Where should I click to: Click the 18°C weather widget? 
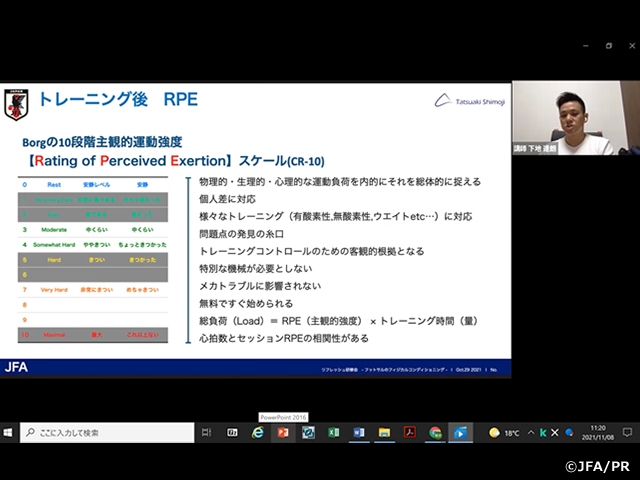504,433
